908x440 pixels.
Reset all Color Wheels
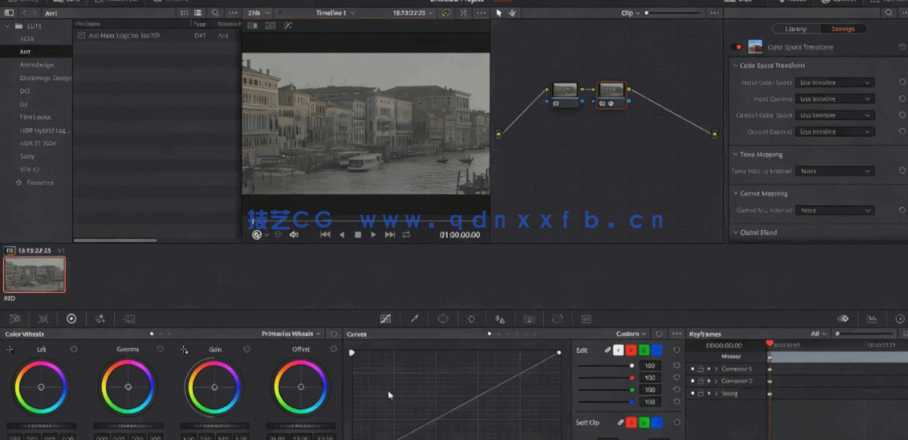[334, 334]
